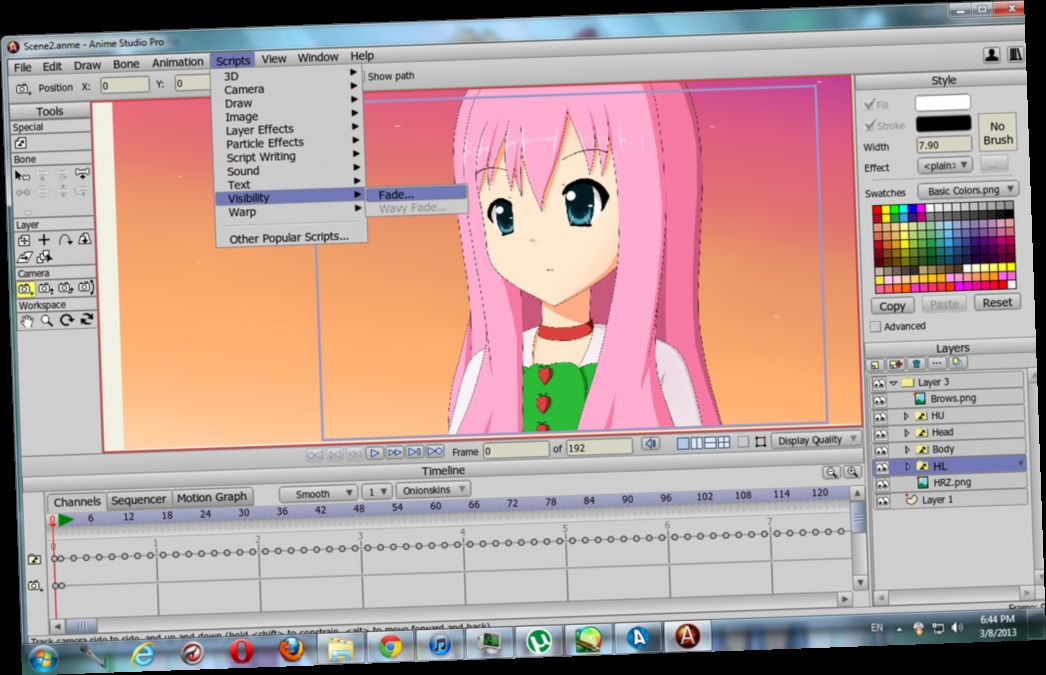Toggle audio mute speaker icon
The height and width of the screenshot is (675, 1046).
(x=650, y=444)
